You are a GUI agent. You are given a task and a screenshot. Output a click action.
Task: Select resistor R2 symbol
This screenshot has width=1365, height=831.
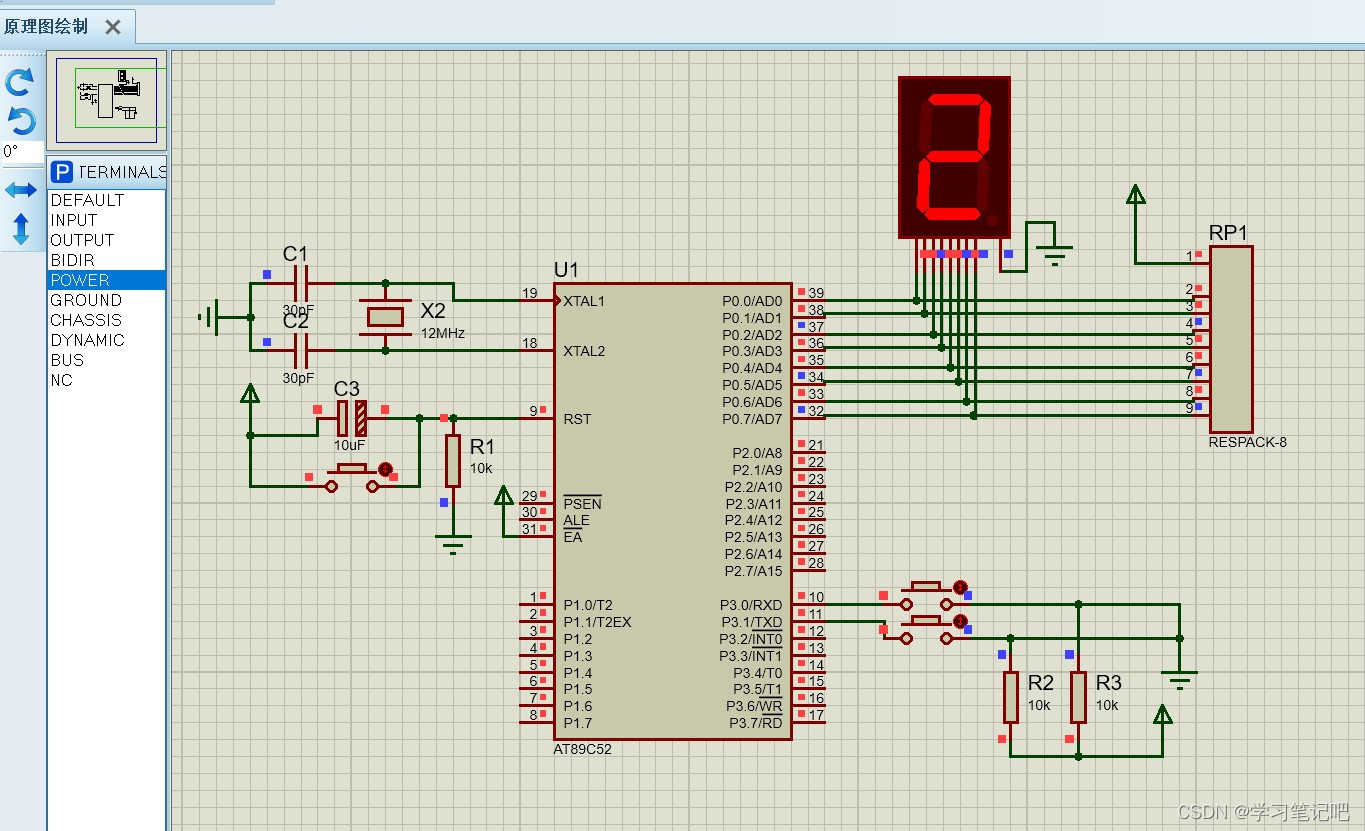tap(1011, 697)
